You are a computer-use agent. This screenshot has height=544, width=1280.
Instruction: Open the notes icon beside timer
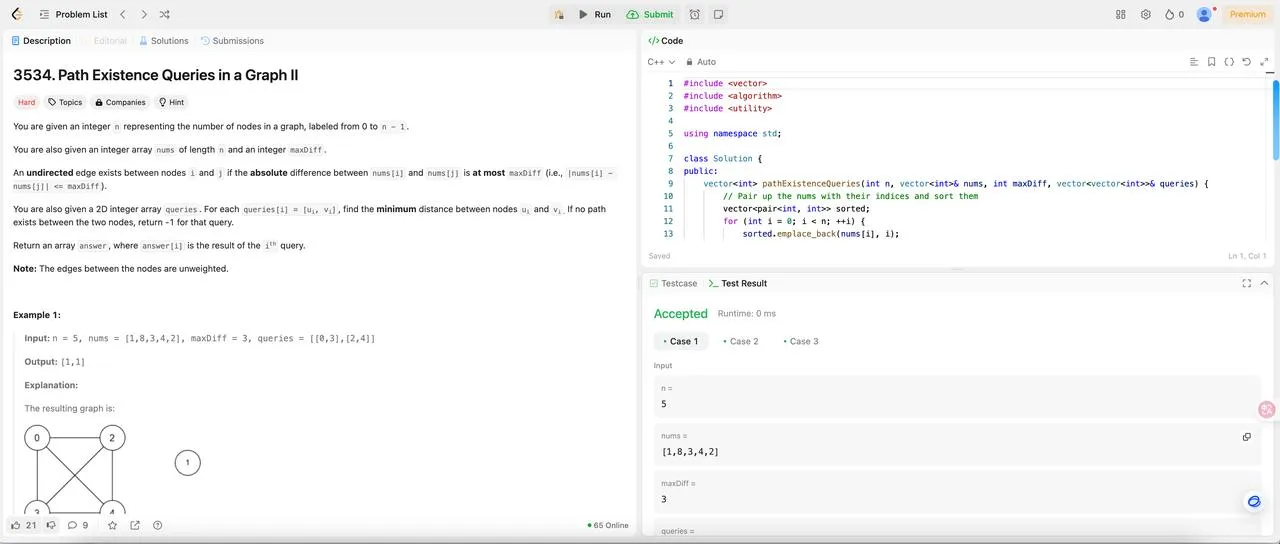click(718, 14)
